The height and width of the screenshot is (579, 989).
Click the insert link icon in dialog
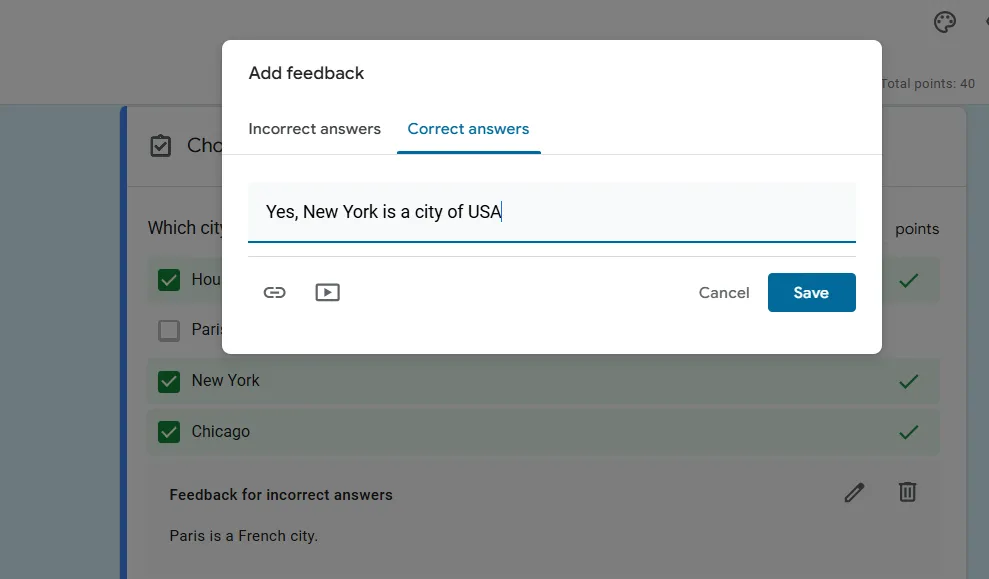click(274, 292)
